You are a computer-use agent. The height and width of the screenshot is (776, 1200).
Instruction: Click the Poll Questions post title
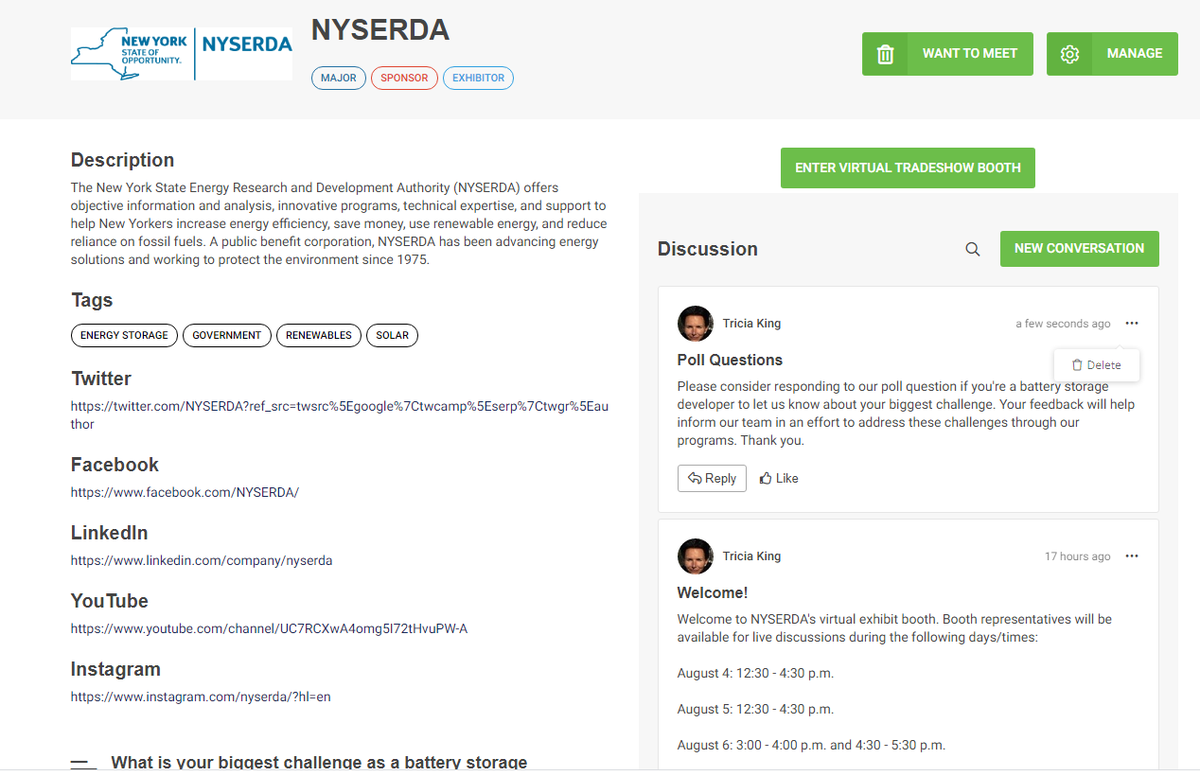tap(730, 360)
